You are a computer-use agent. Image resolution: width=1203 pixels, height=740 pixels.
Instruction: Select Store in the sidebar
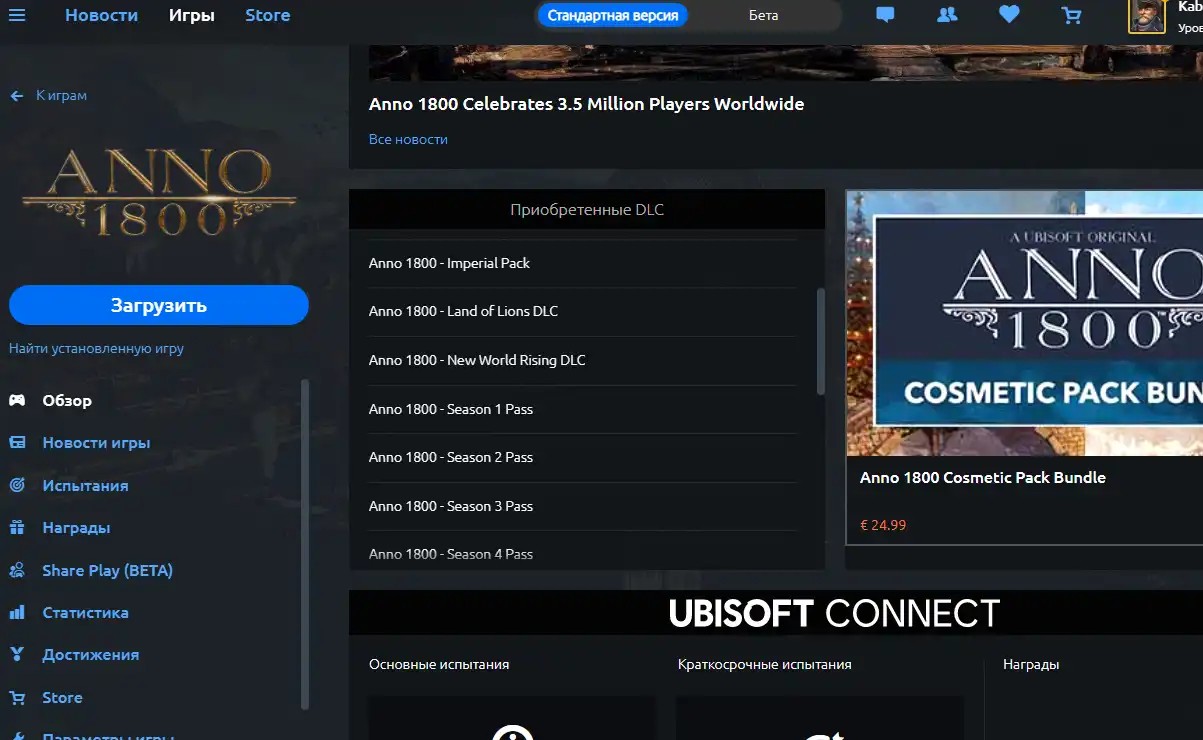62,697
